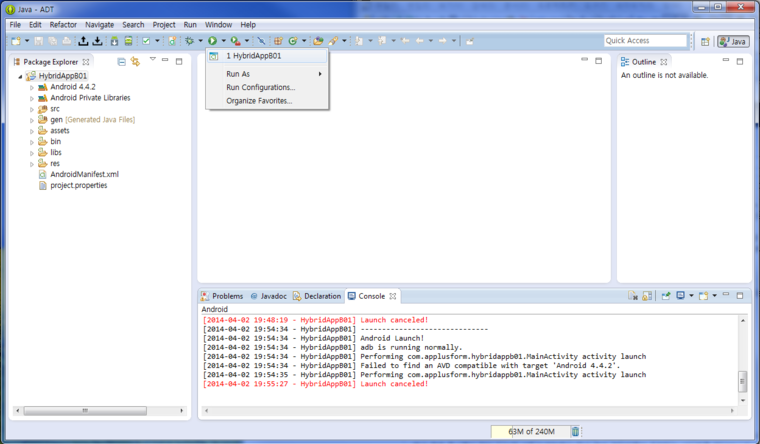760x444 pixels.
Task: Expand the res folder node
Action: click(x=32, y=164)
